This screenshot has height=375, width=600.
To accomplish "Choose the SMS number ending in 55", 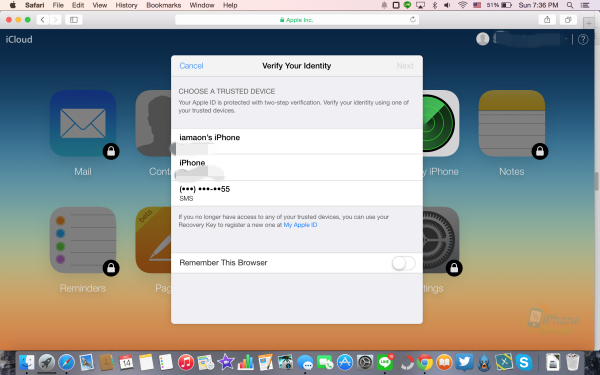I will 297,193.
